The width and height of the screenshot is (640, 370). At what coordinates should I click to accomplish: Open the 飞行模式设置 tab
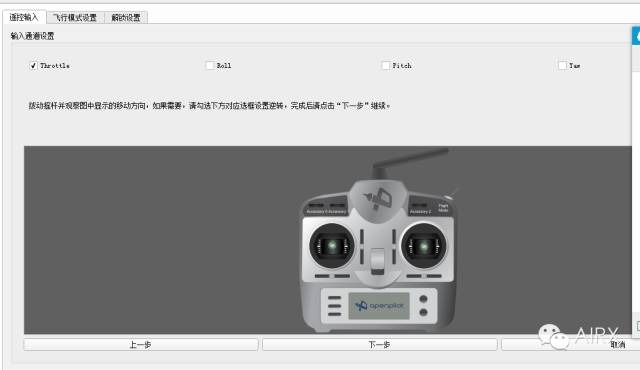click(x=76, y=18)
